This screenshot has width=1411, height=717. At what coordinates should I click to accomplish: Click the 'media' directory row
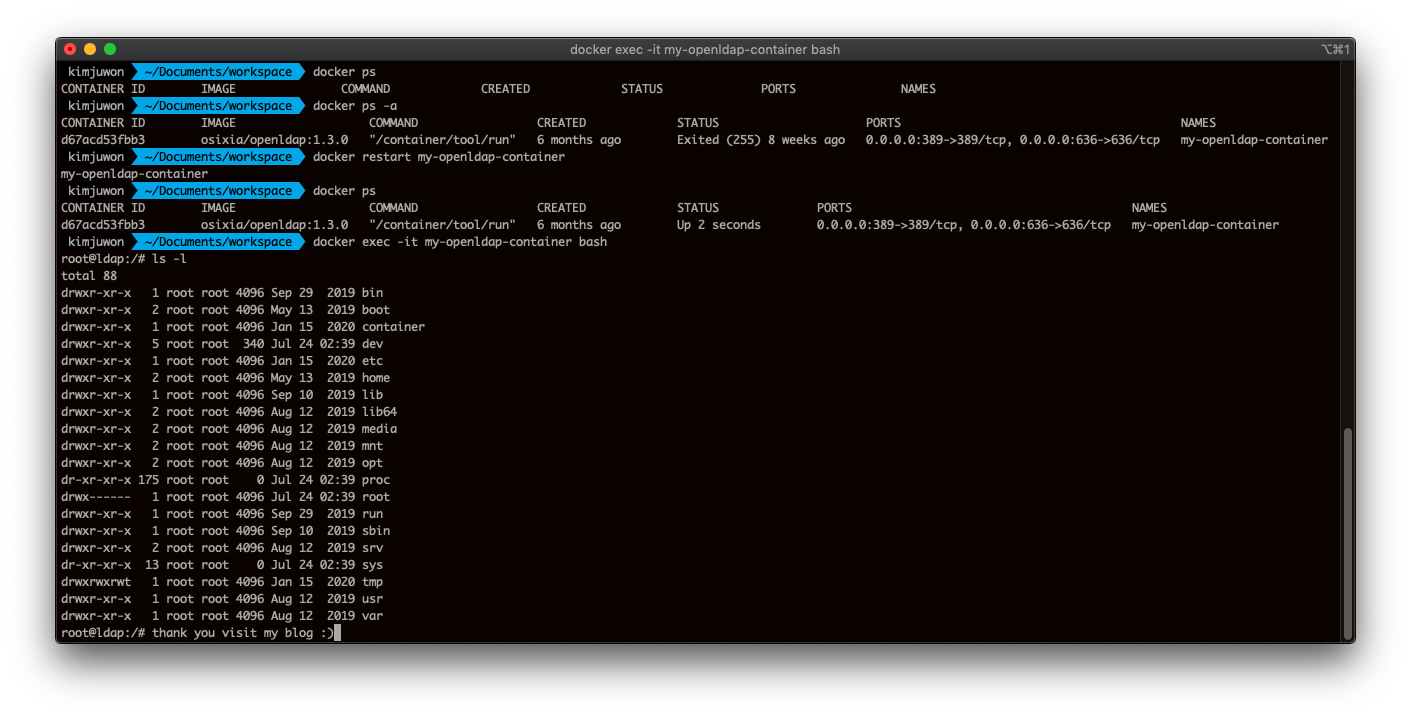[x=229, y=429]
